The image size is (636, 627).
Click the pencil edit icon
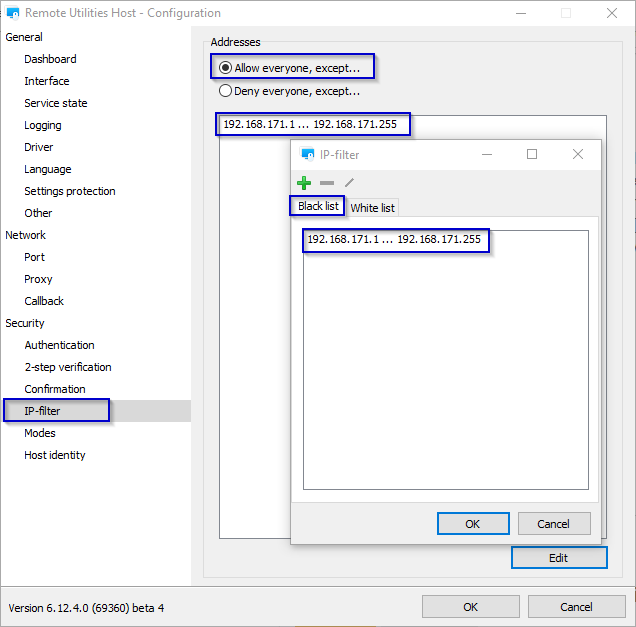coord(349,183)
